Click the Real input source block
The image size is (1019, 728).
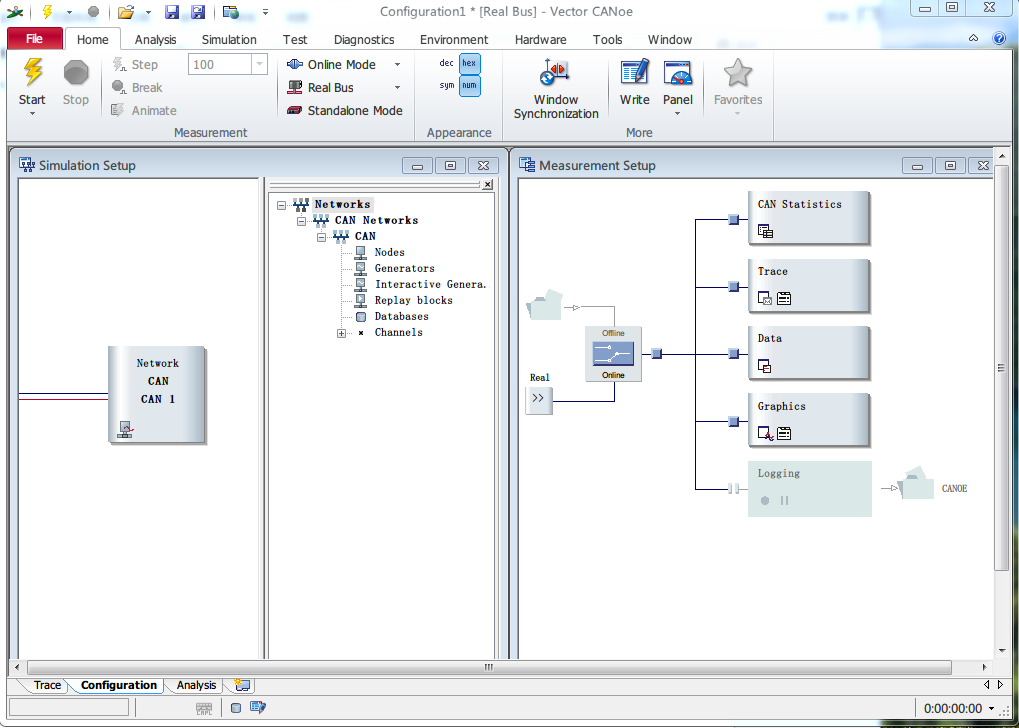coord(538,399)
